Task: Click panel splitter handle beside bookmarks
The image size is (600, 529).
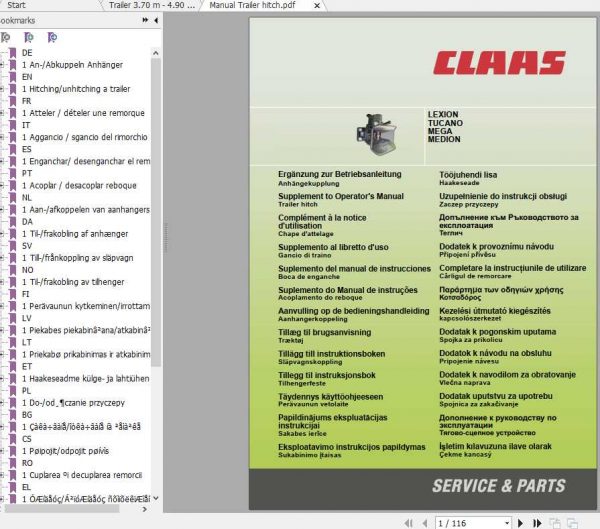Action: [x=166, y=237]
